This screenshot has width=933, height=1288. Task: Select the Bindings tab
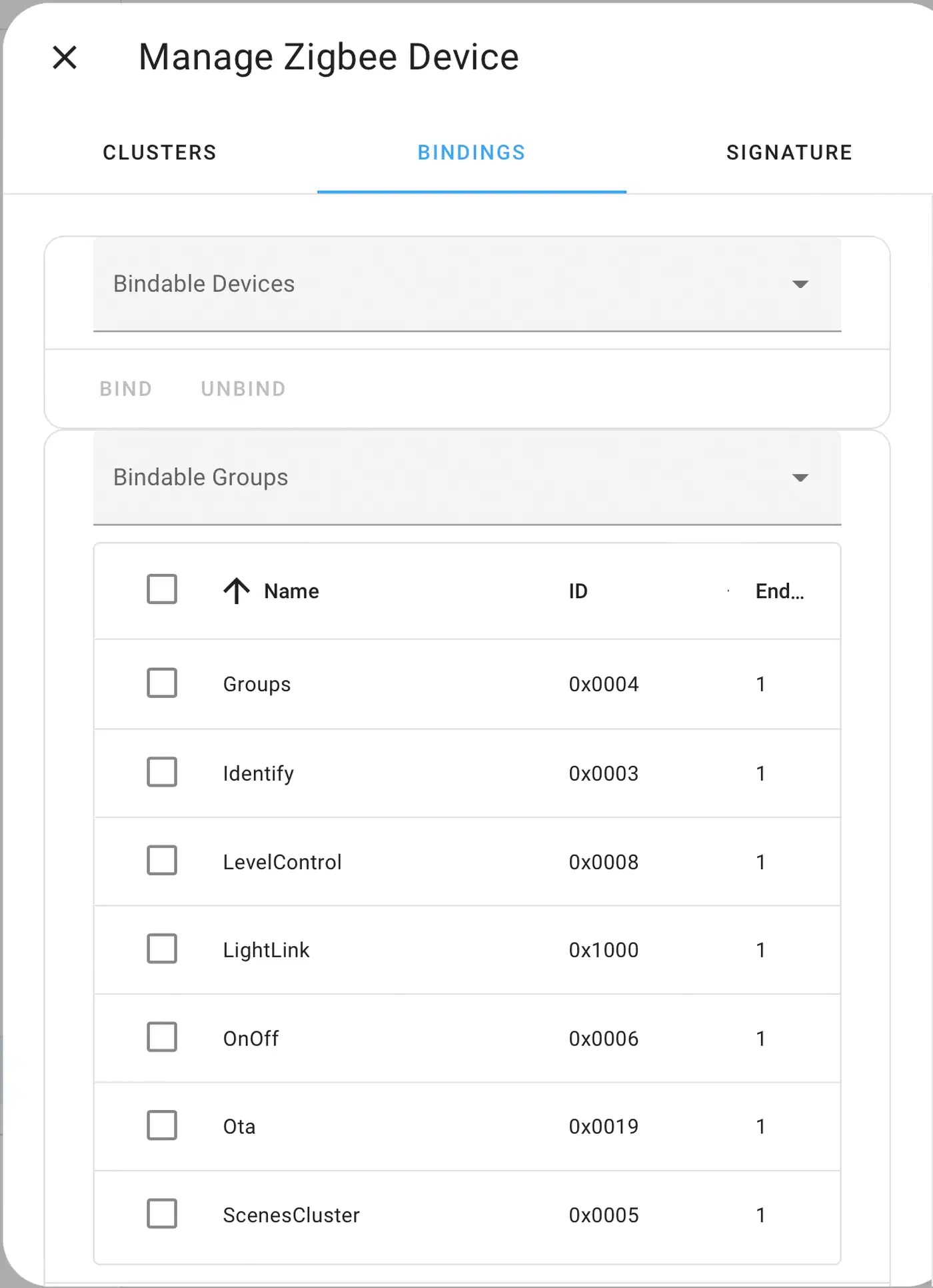coord(472,153)
